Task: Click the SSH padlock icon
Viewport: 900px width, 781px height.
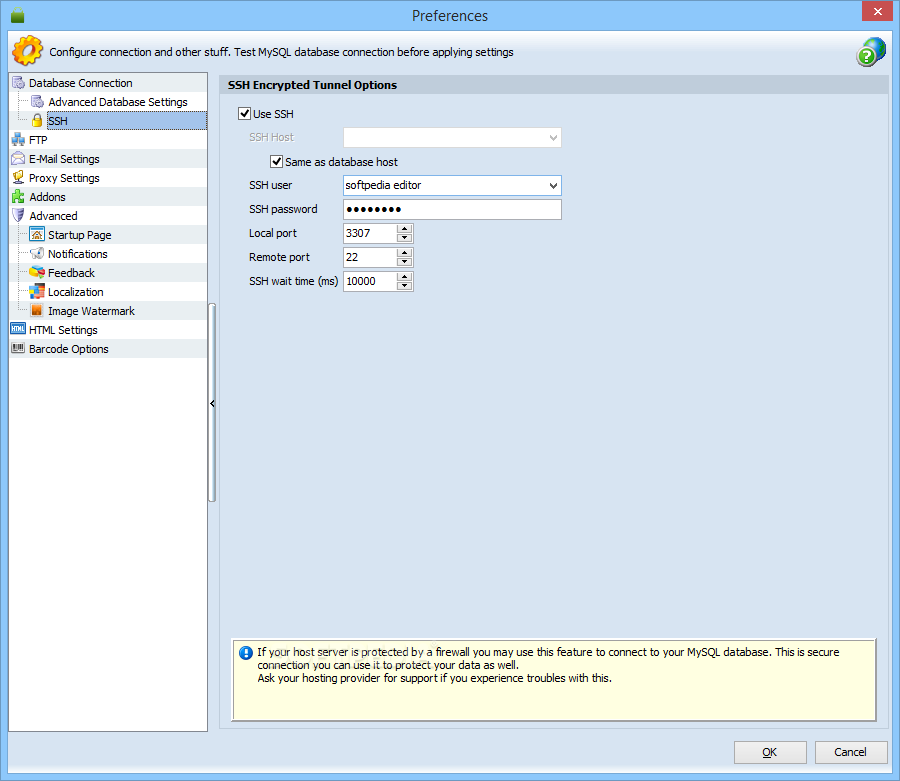Action: (x=37, y=121)
